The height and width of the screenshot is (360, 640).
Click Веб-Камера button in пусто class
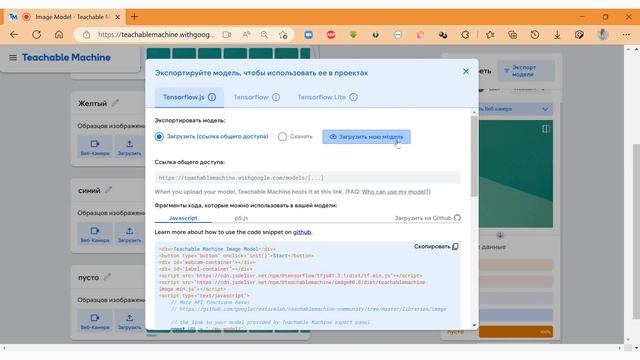95,321
